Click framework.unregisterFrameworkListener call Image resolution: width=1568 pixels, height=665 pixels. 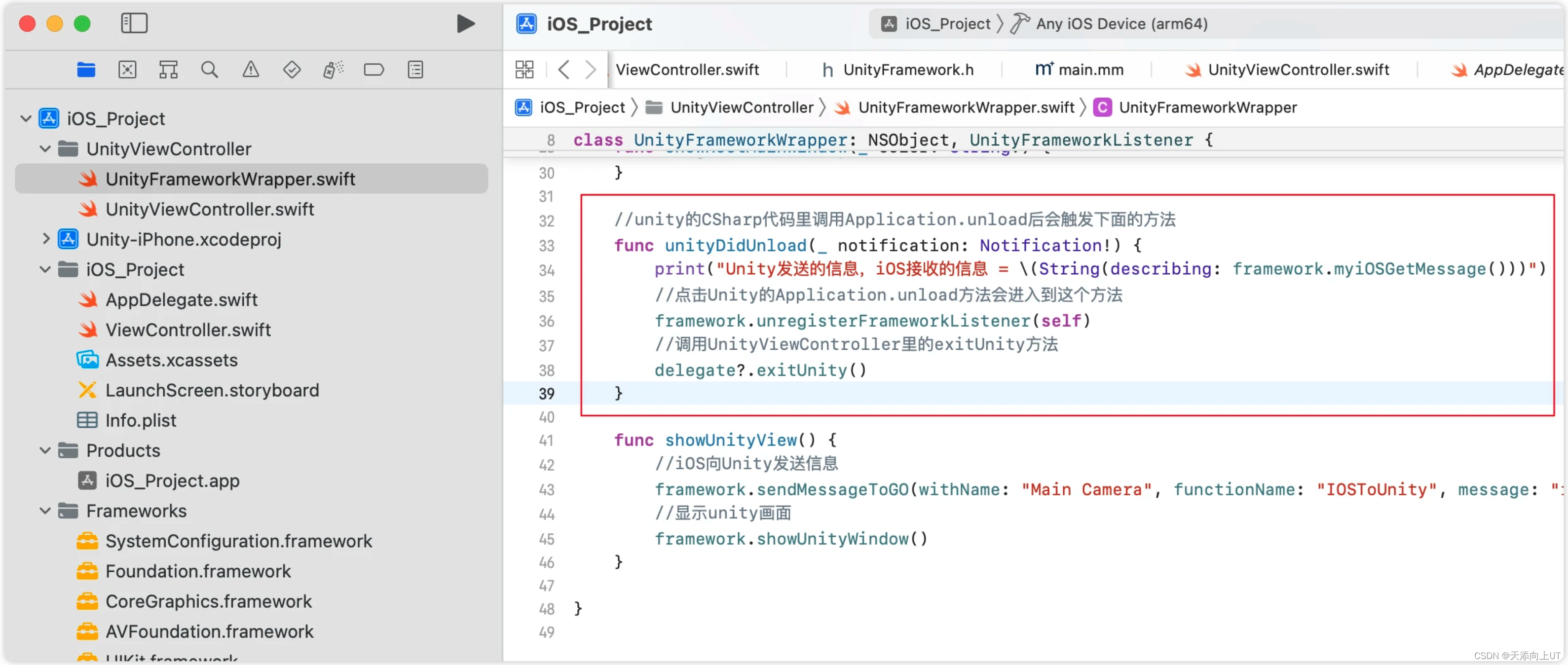click(x=872, y=321)
